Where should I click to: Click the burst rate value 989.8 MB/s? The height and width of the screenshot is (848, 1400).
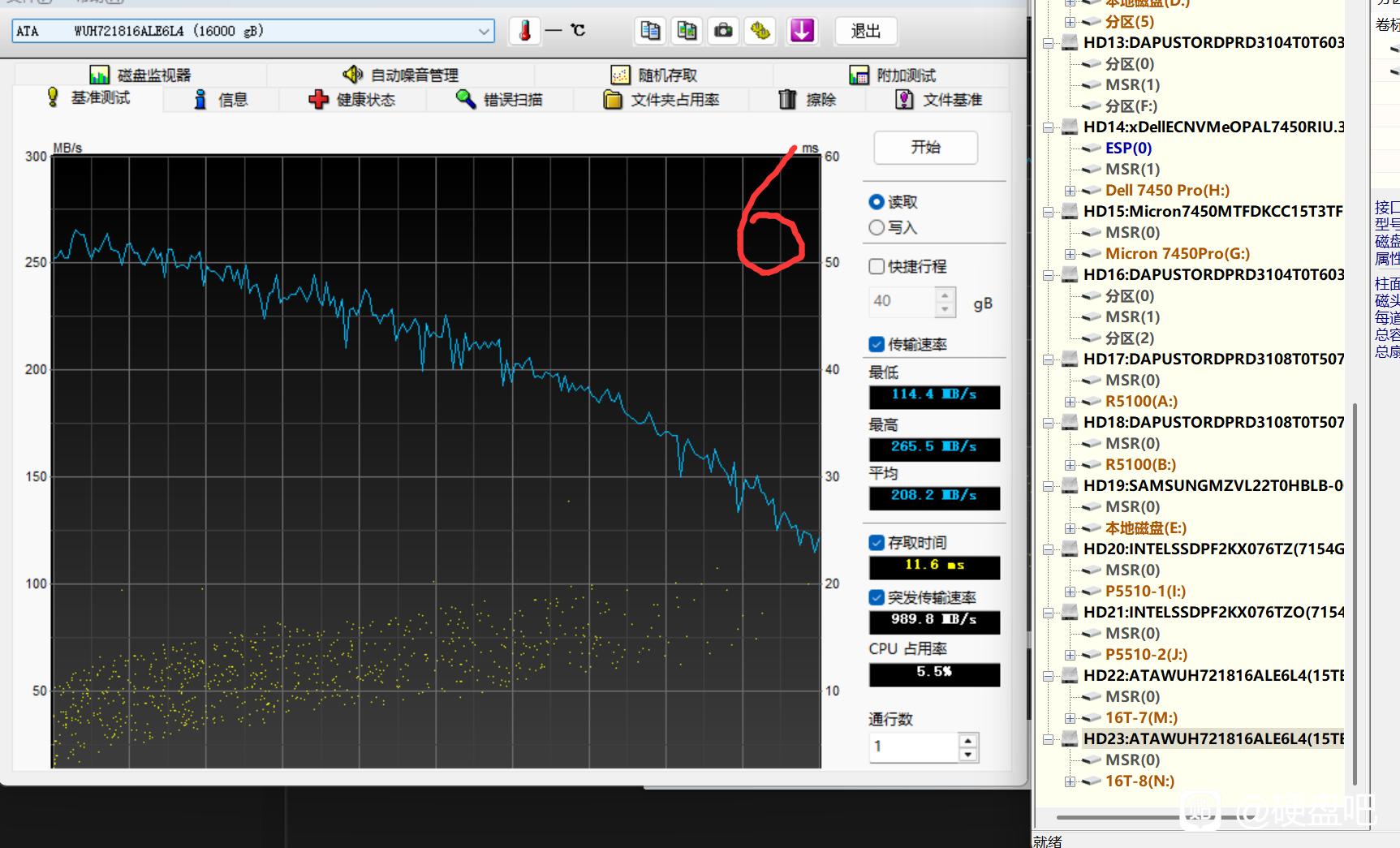(934, 621)
